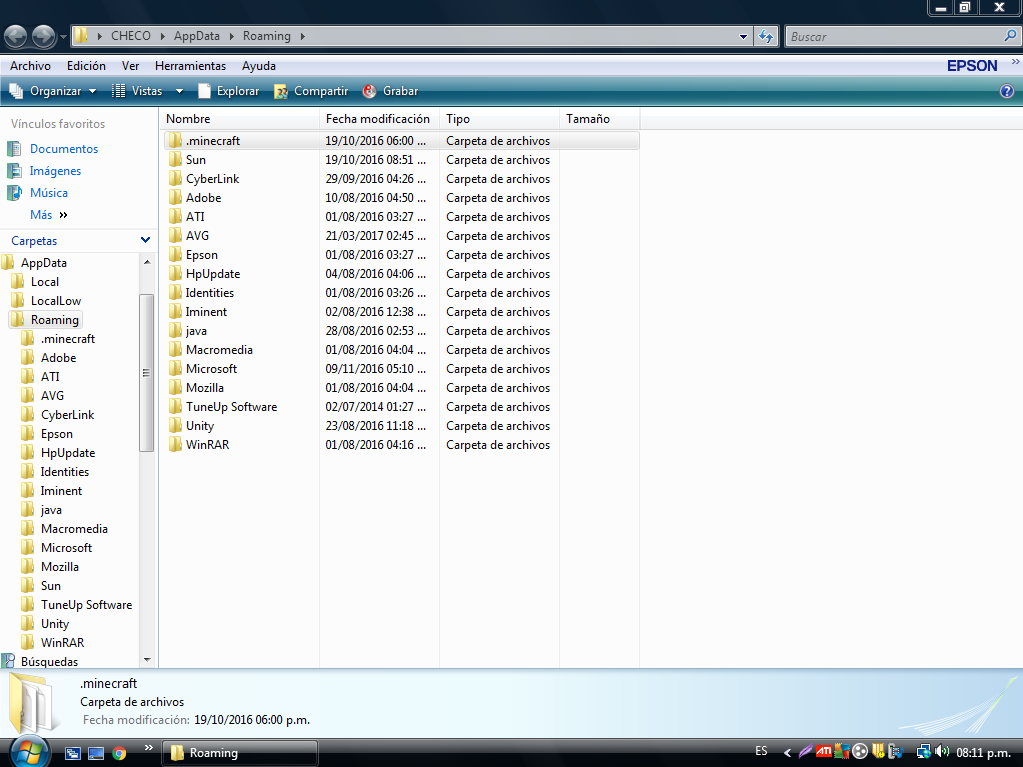Select the HpUpdate folder icon in list

click(x=175, y=273)
